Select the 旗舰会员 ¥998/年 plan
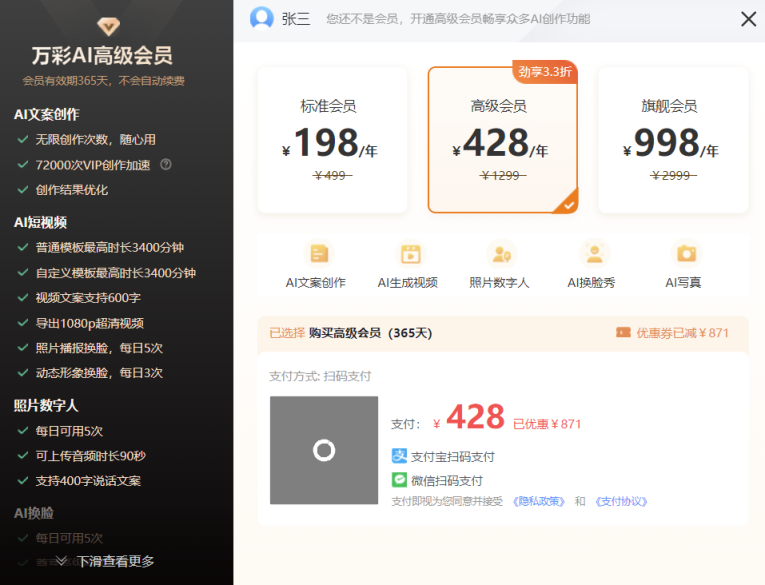The width and height of the screenshot is (765, 585). 673,140
